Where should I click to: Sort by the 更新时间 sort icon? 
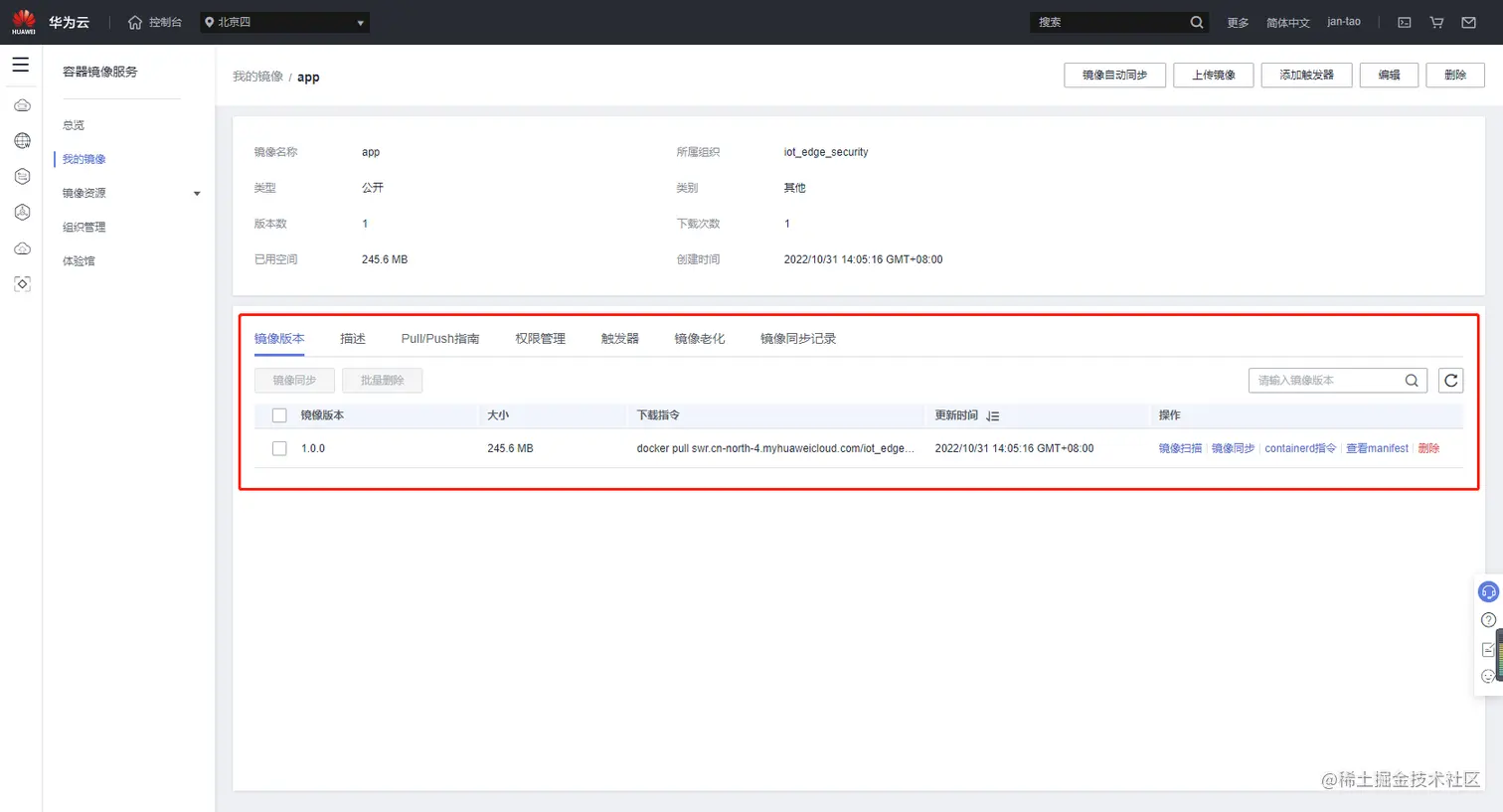[993, 416]
